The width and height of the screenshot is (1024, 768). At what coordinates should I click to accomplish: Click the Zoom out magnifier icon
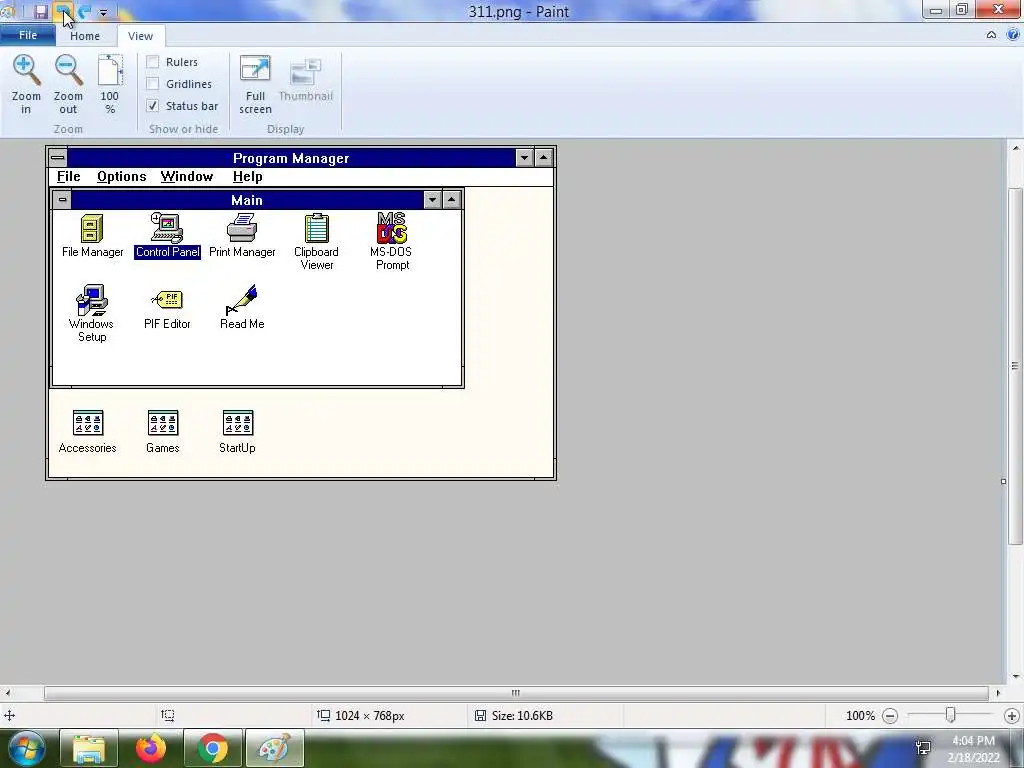(68, 71)
